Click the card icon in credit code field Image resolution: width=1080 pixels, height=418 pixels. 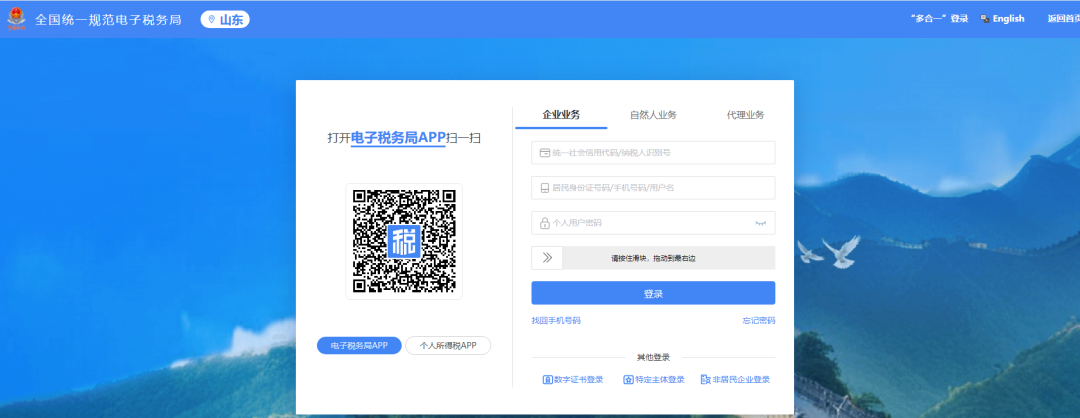coord(544,153)
